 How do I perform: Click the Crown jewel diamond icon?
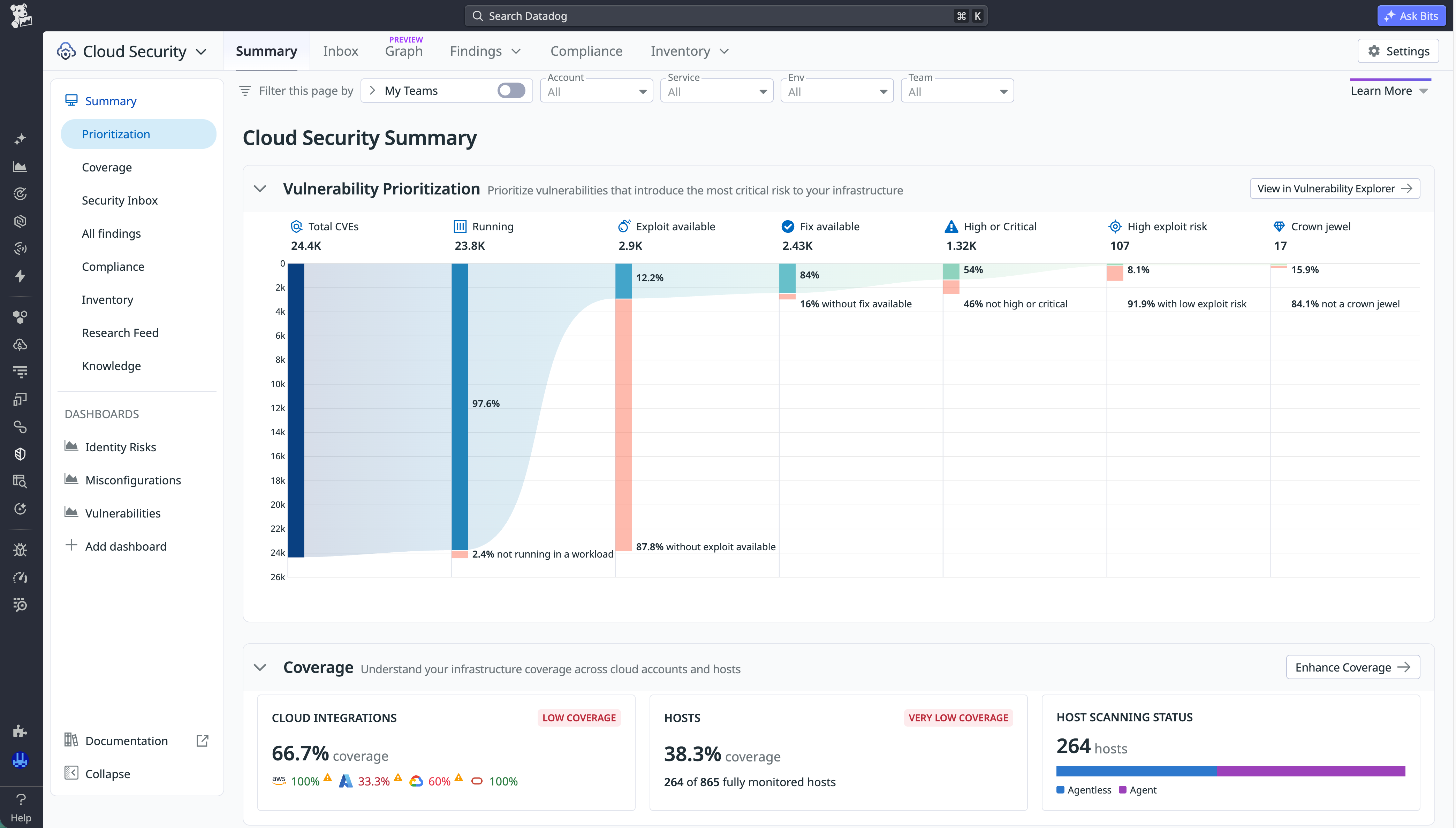[x=1279, y=226]
